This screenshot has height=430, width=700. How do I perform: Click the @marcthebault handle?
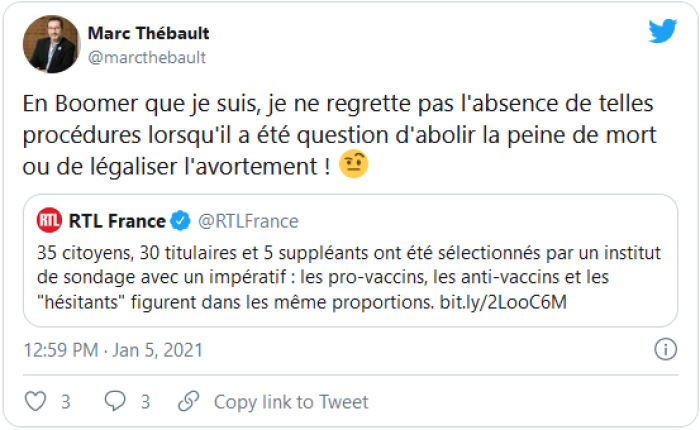click(146, 57)
